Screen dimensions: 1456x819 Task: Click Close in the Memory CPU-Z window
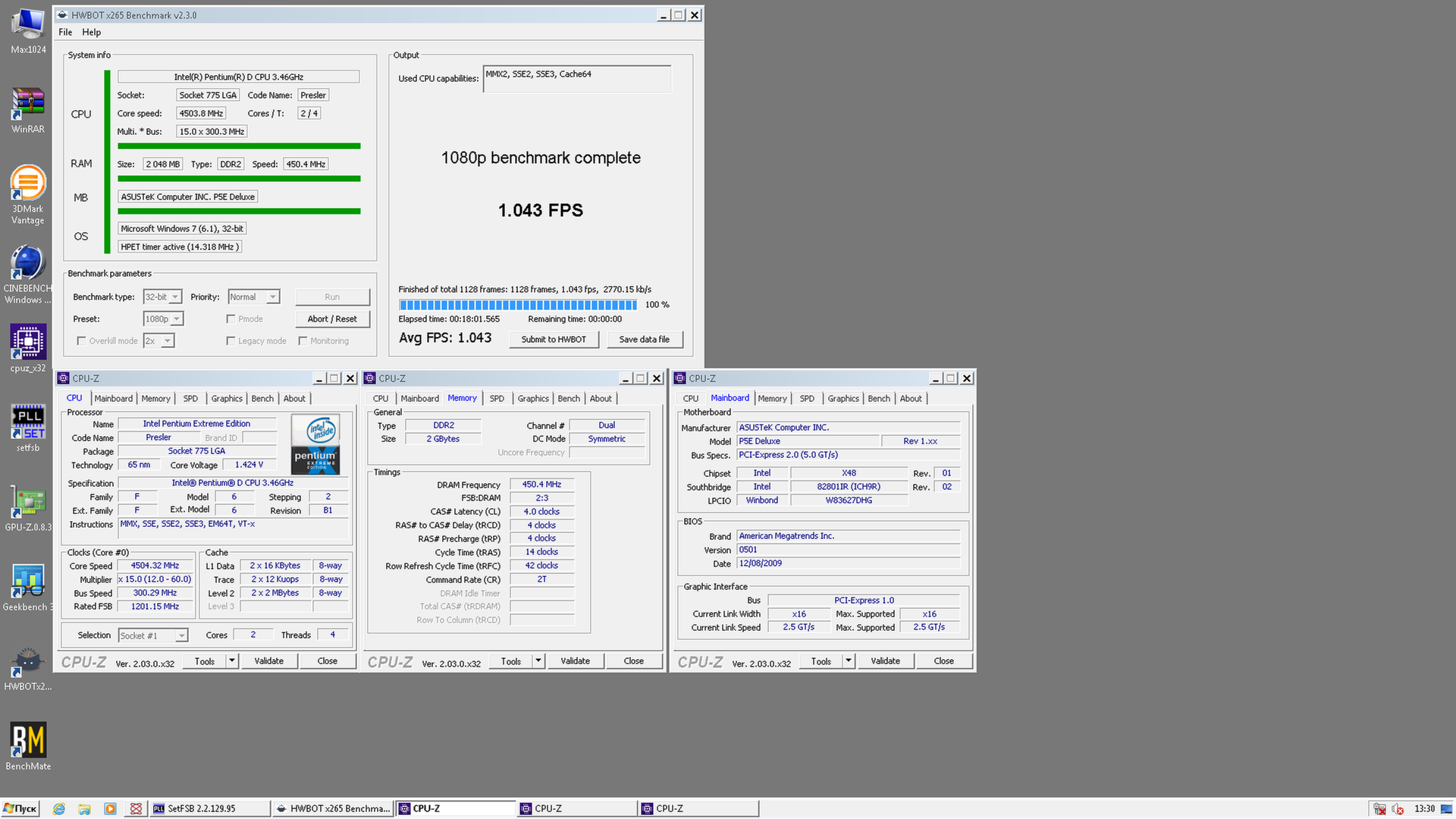pos(634,661)
